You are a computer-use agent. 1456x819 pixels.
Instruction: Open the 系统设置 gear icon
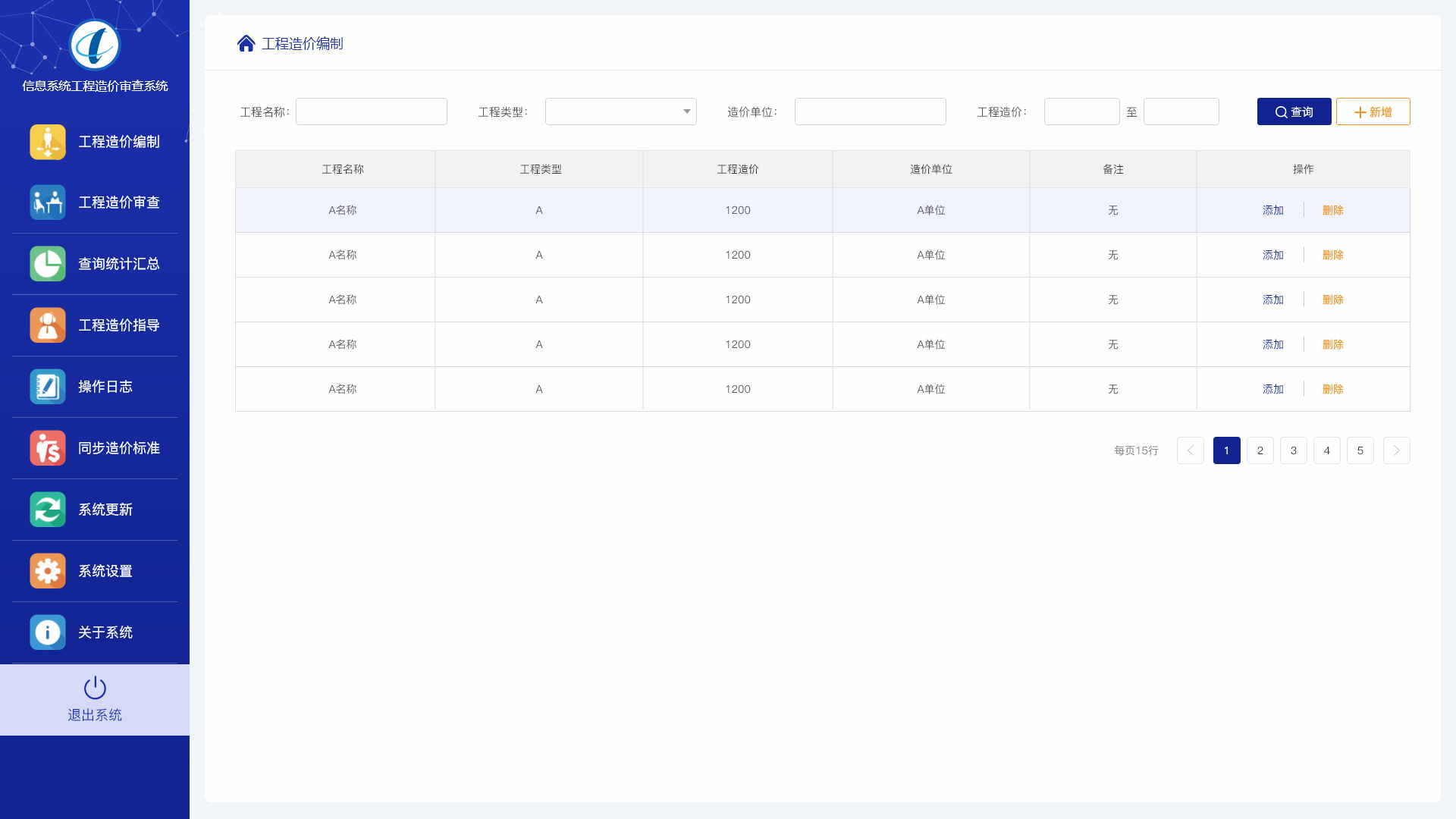pyautogui.click(x=48, y=571)
